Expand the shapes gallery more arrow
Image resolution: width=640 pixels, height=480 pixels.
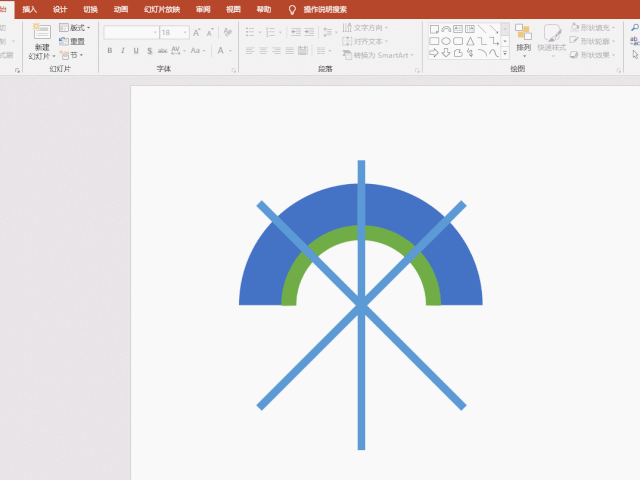pos(505,54)
